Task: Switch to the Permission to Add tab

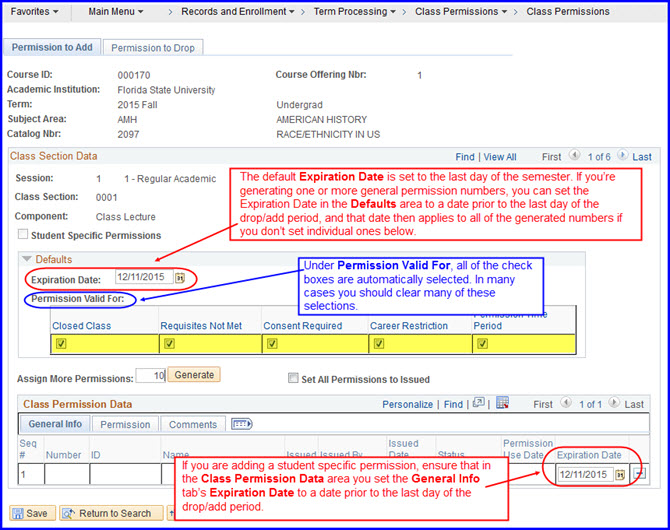Action: (x=52, y=47)
